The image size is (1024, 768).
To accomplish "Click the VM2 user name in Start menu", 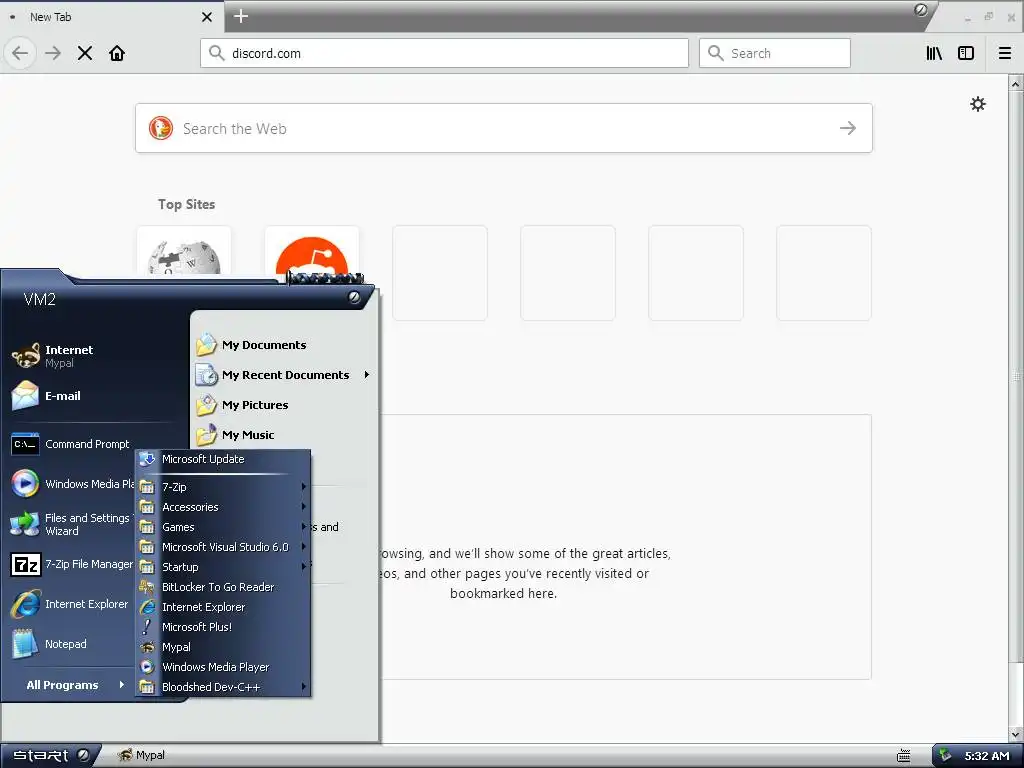I will (40, 300).
